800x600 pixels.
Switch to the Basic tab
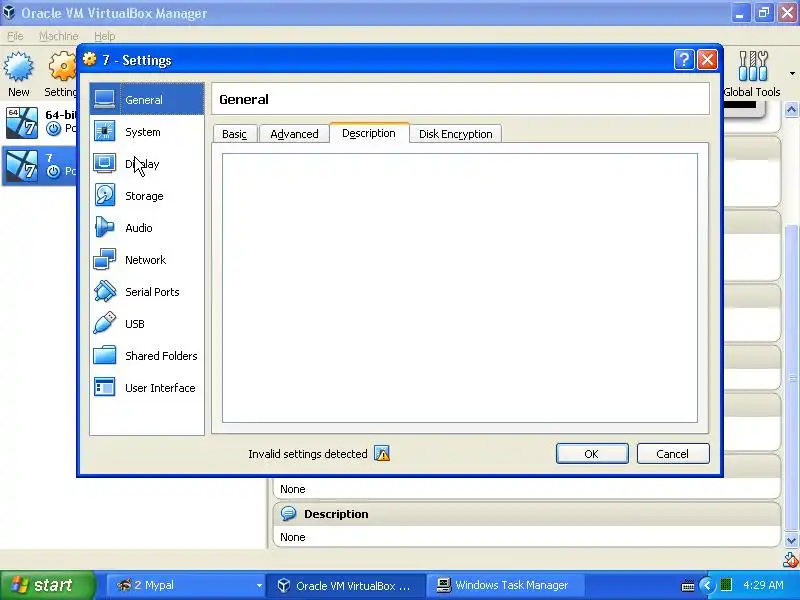click(x=234, y=134)
